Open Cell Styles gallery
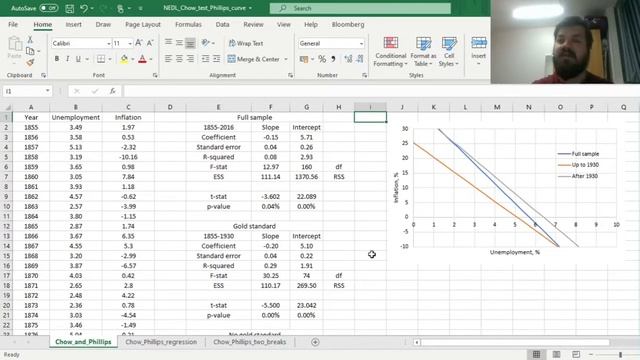Viewport: 640px width, 360px height. (x=449, y=51)
